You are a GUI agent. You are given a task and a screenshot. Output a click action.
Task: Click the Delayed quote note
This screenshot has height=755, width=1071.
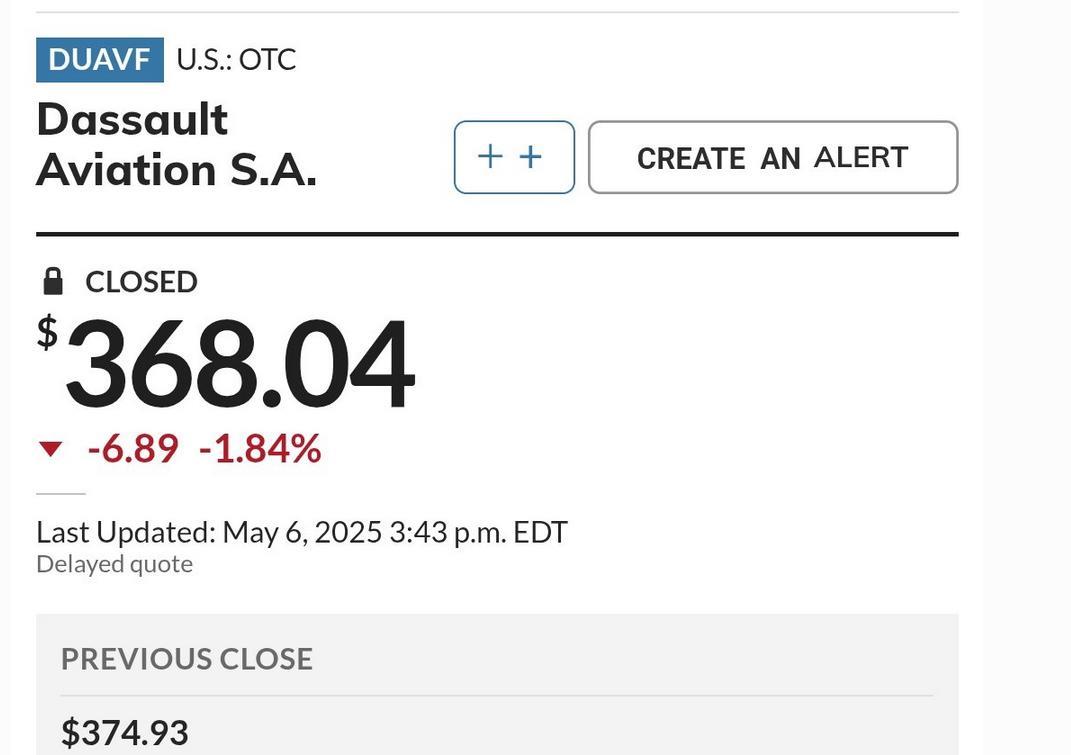(x=115, y=564)
